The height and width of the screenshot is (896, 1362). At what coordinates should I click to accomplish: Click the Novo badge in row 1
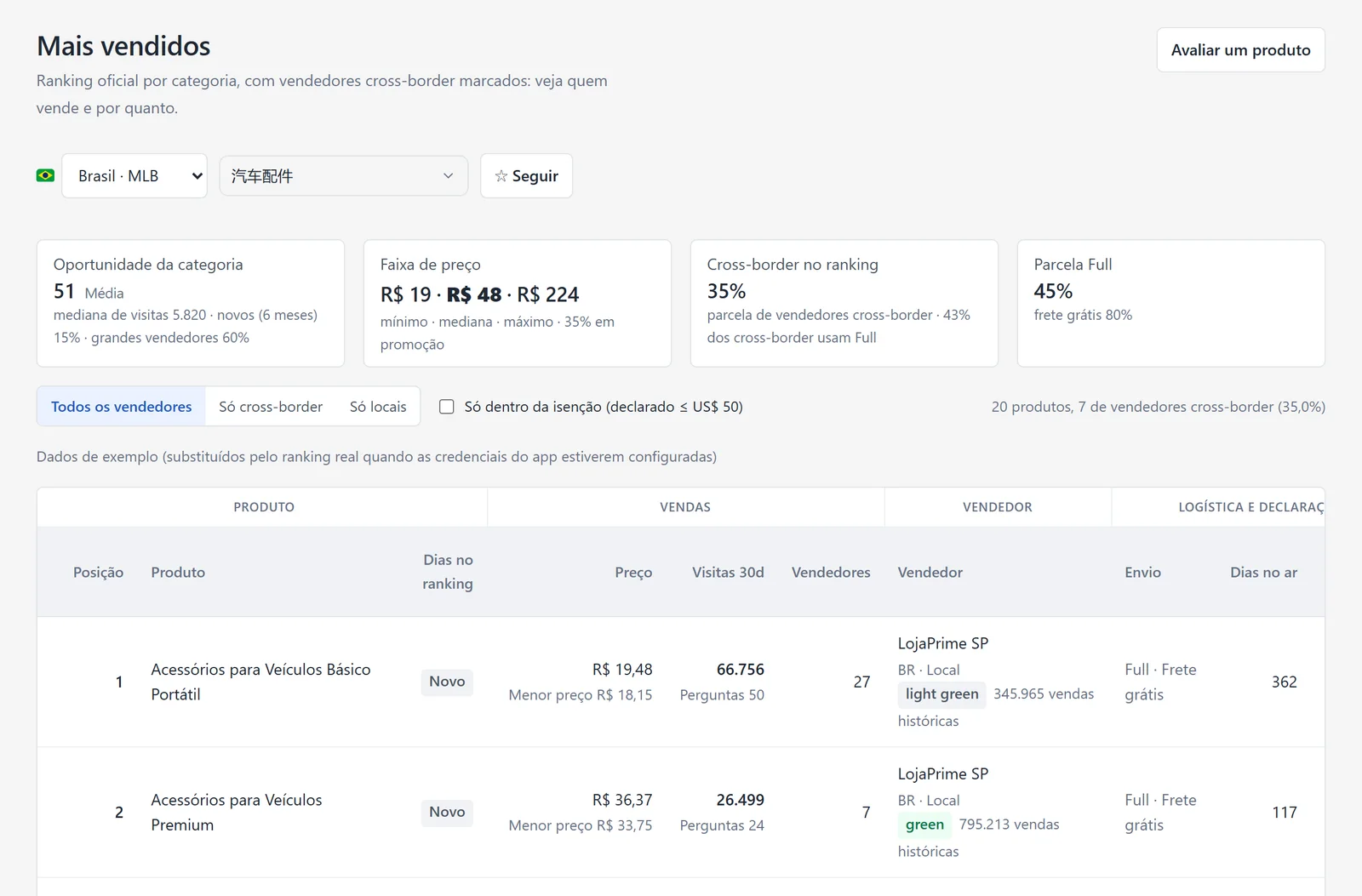click(x=447, y=682)
